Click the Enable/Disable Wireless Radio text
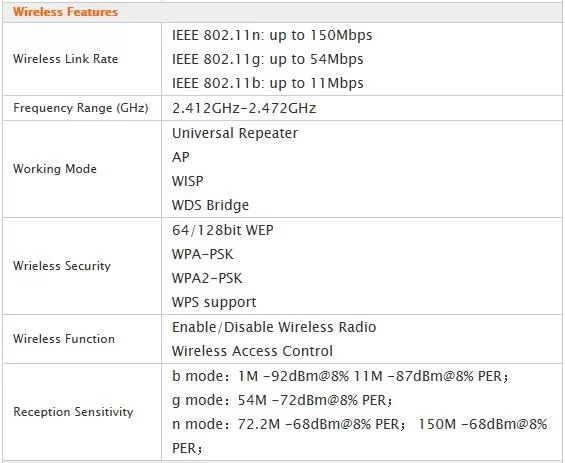Image resolution: width=565 pixels, height=463 pixels. pos(274,327)
